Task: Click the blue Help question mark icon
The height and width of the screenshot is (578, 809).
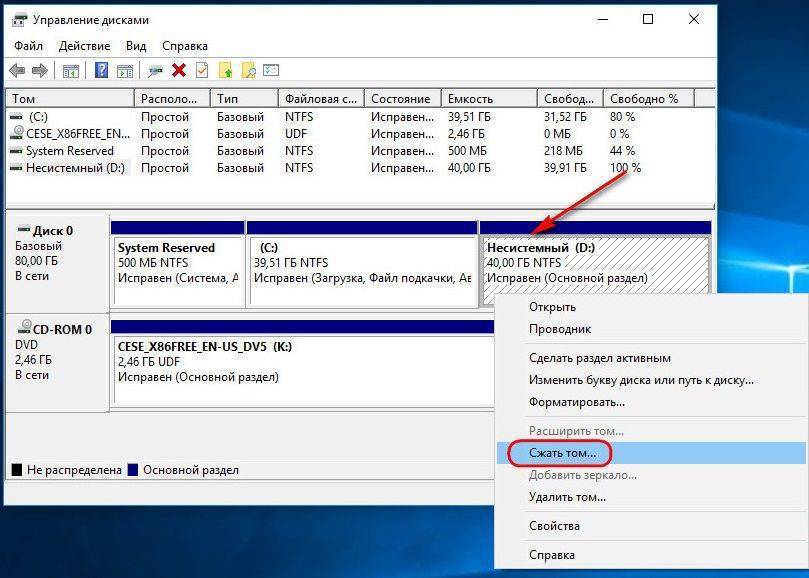Action: 101,70
